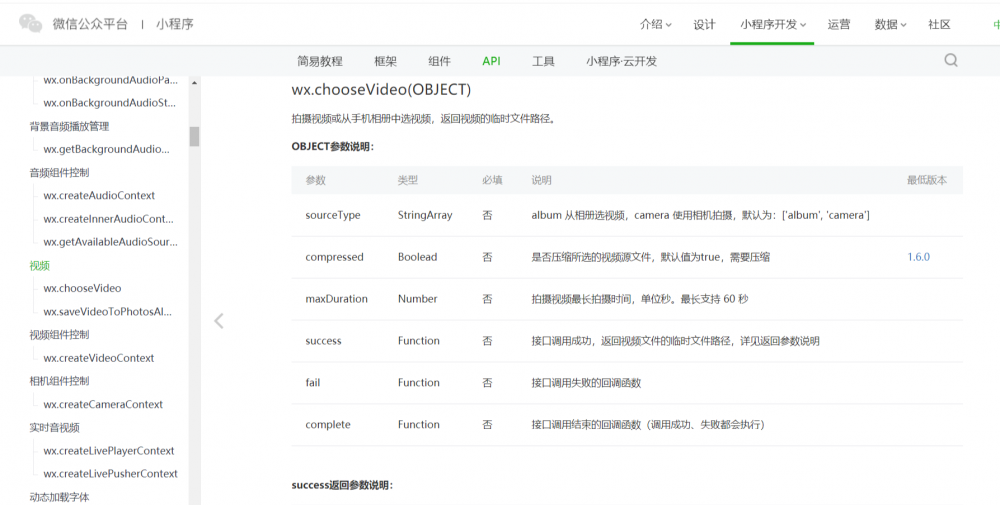Click the sourceType parameter cell
The width and height of the screenshot is (1000, 505).
333,216
